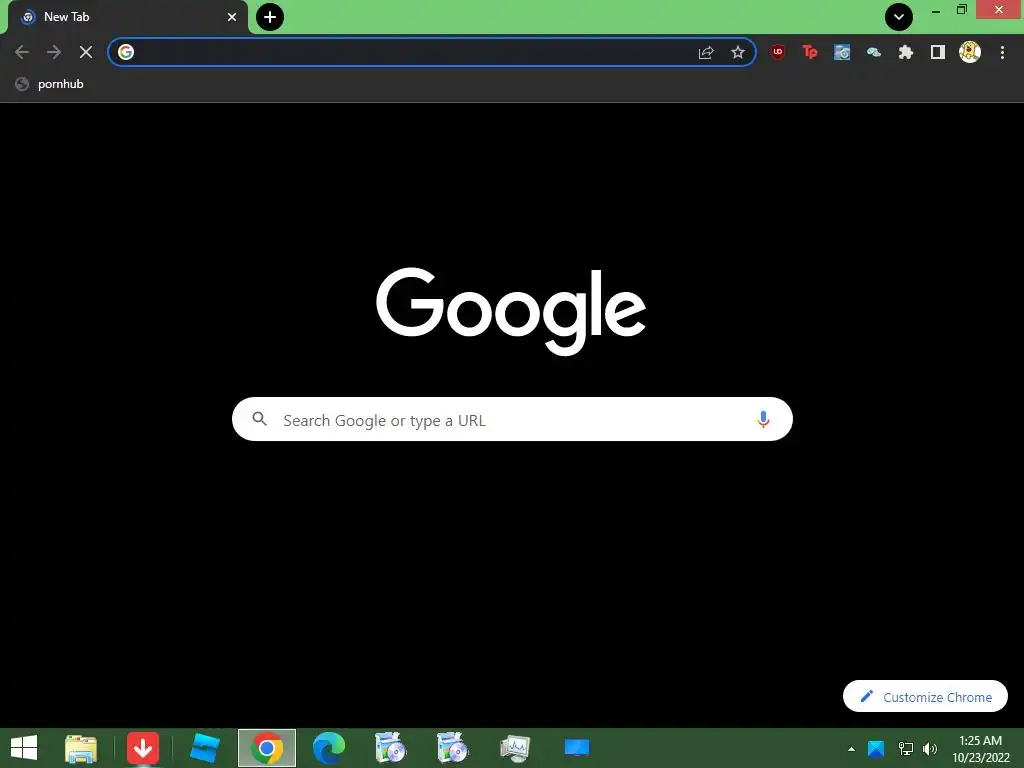The width and height of the screenshot is (1024, 768).
Task: Click the Google icon in the address bar
Action: click(126, 52)
